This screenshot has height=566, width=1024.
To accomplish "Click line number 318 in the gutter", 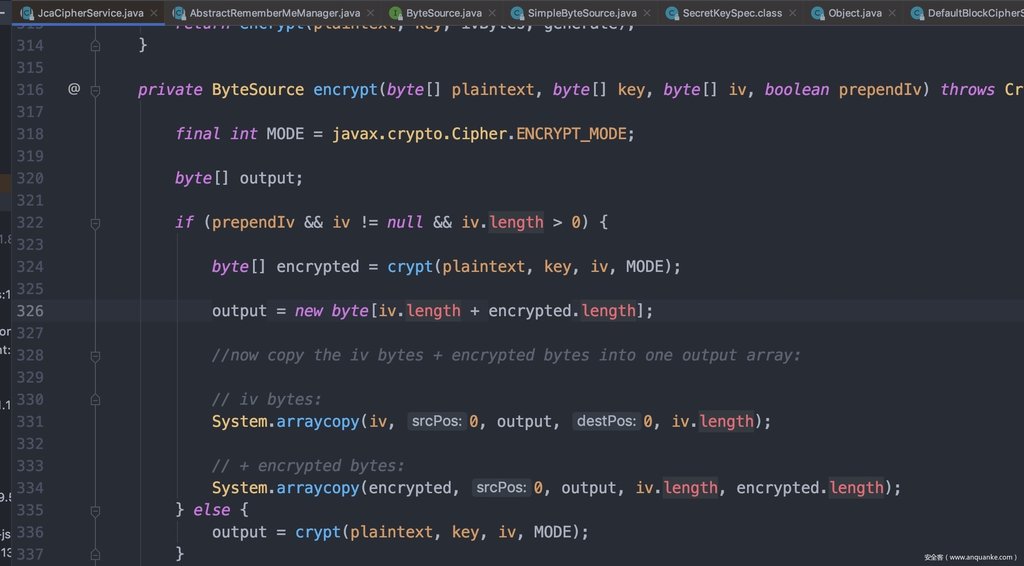I will 30,134.
